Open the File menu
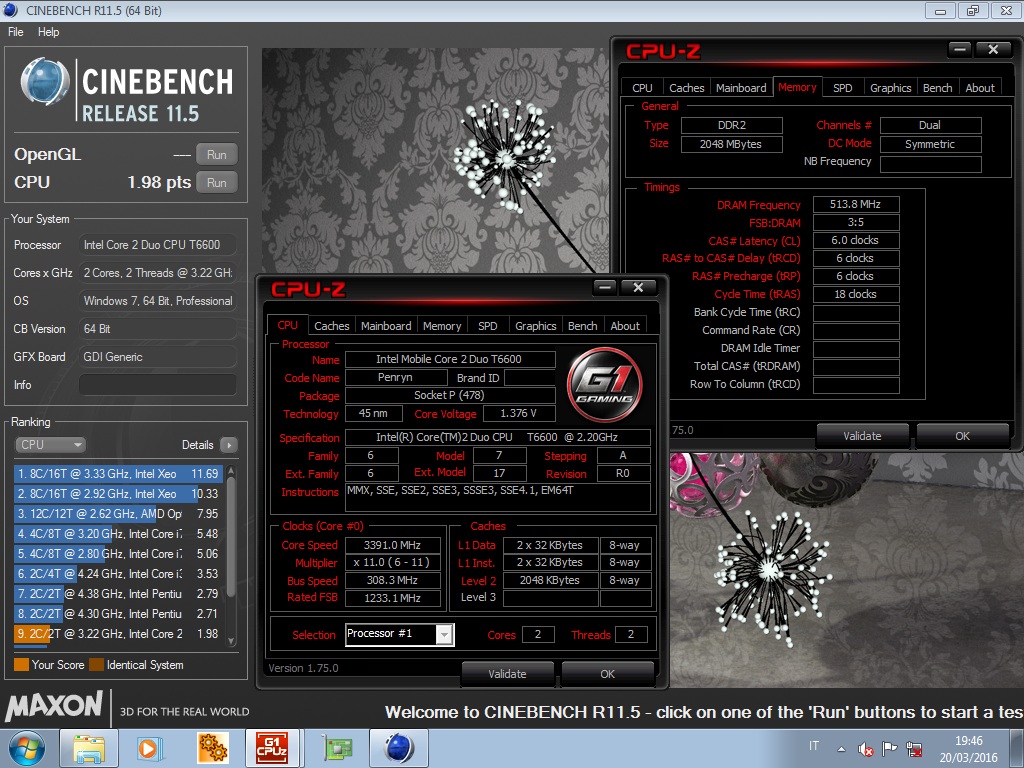The image size is (1024, 768). (x=16, y=32)
